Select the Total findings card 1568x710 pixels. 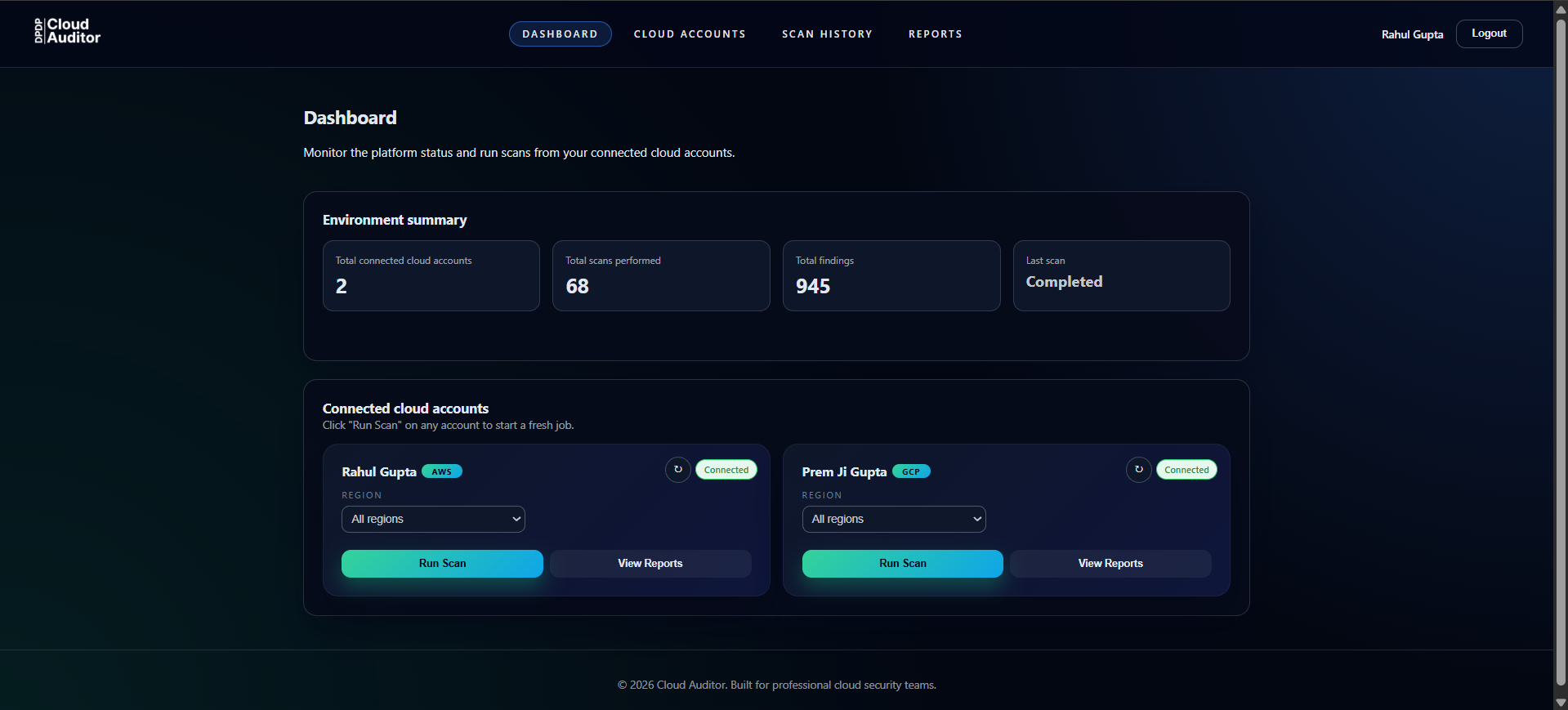(x=891, y=275)
